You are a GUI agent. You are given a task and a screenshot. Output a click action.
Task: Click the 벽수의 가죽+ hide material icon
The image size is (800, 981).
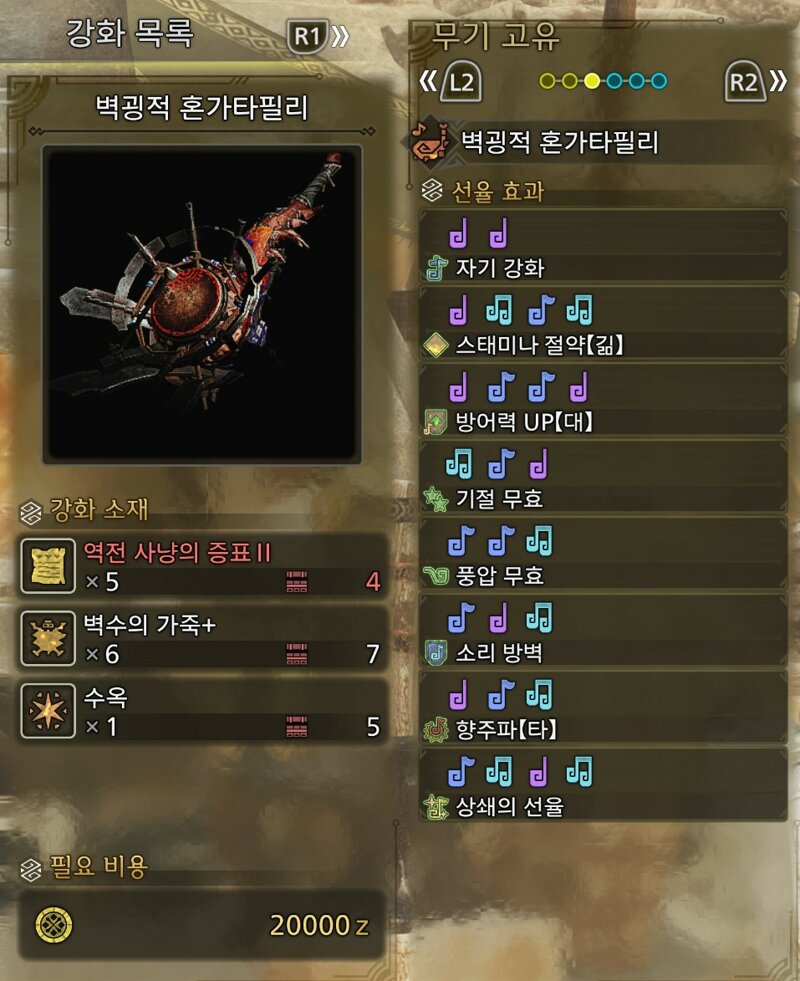pyautogui.click(x=48, y=638)
